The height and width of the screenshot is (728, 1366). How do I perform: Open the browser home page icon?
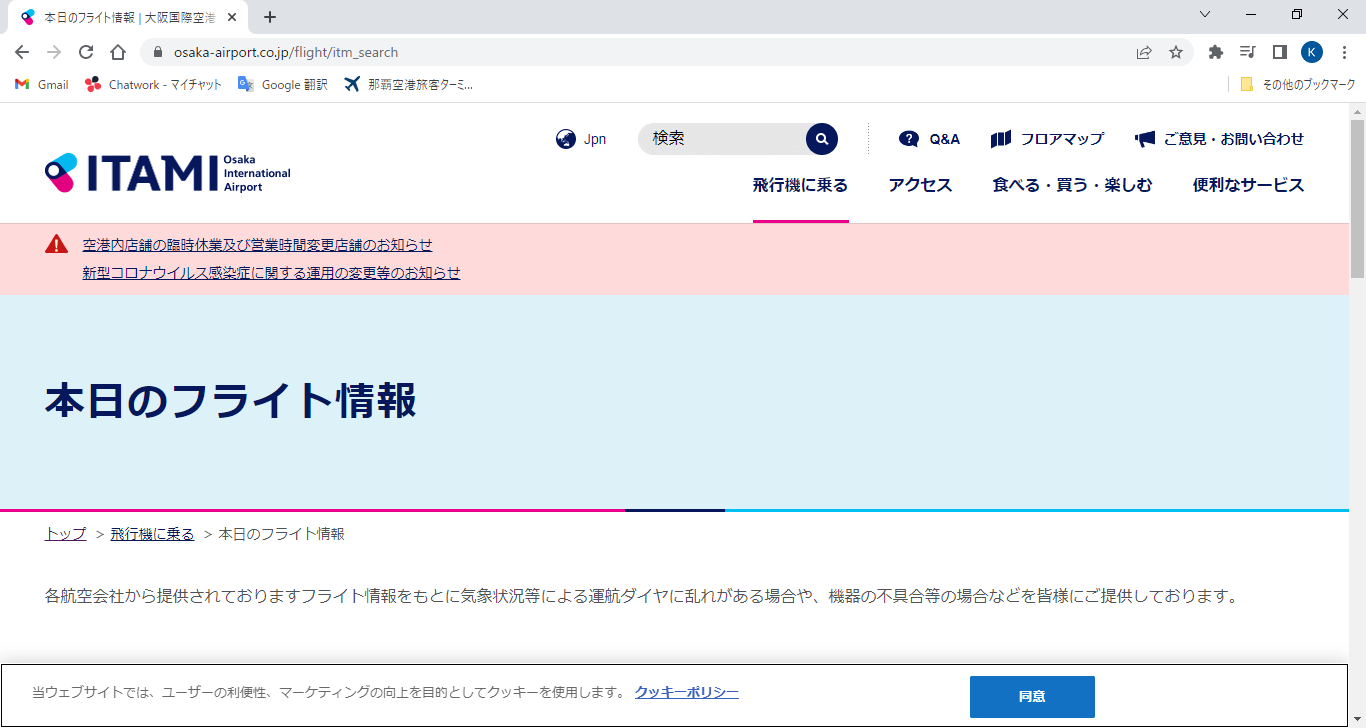118,52
